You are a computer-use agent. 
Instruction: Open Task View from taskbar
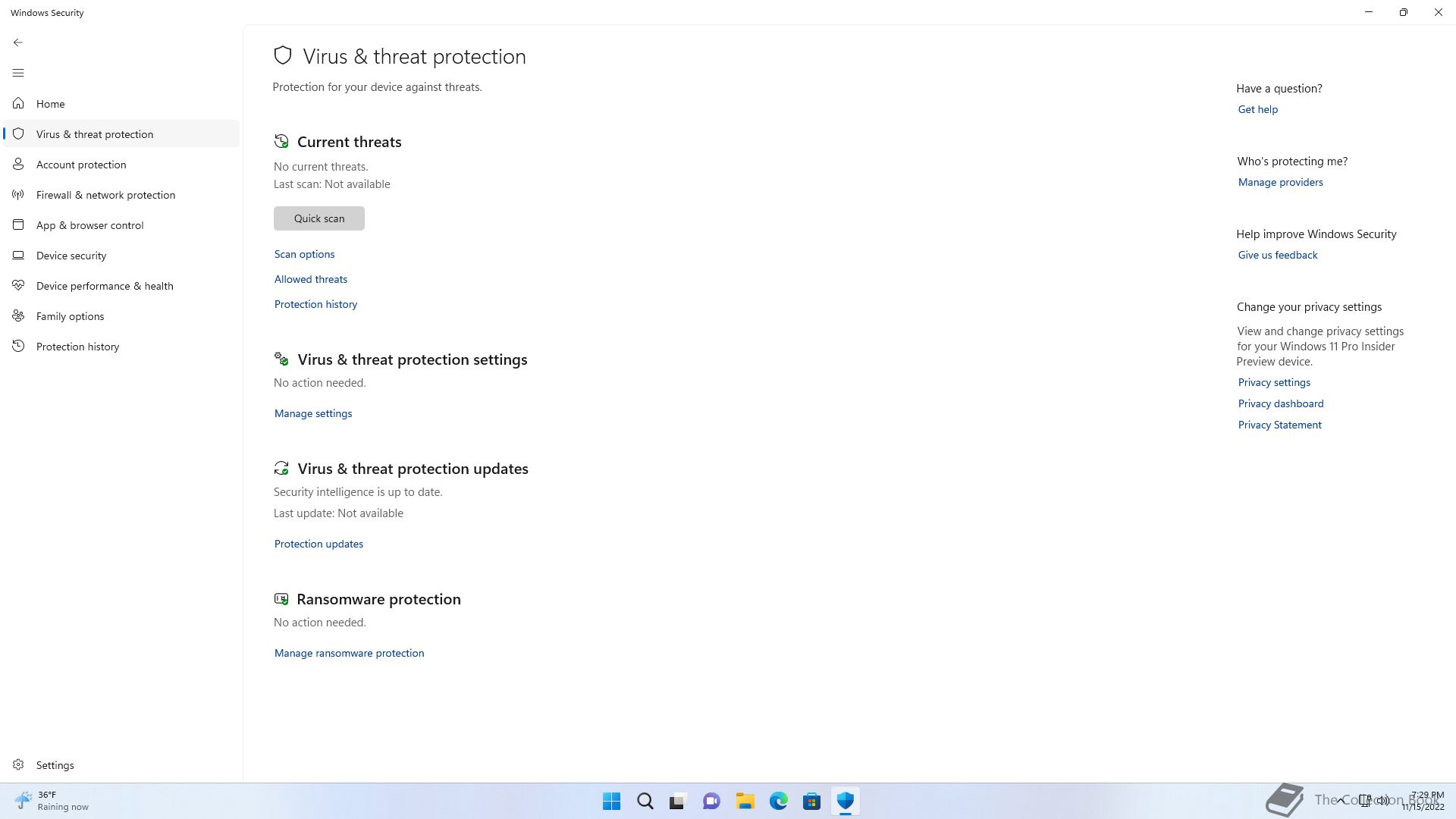[678, 801]
